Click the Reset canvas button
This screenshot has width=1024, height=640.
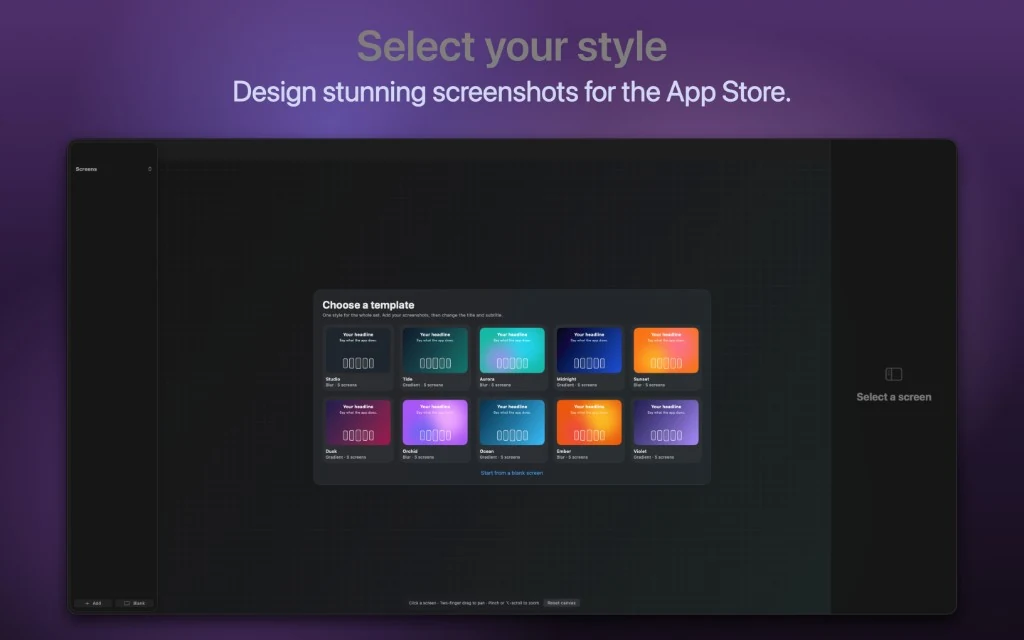(x=562, y=603)
